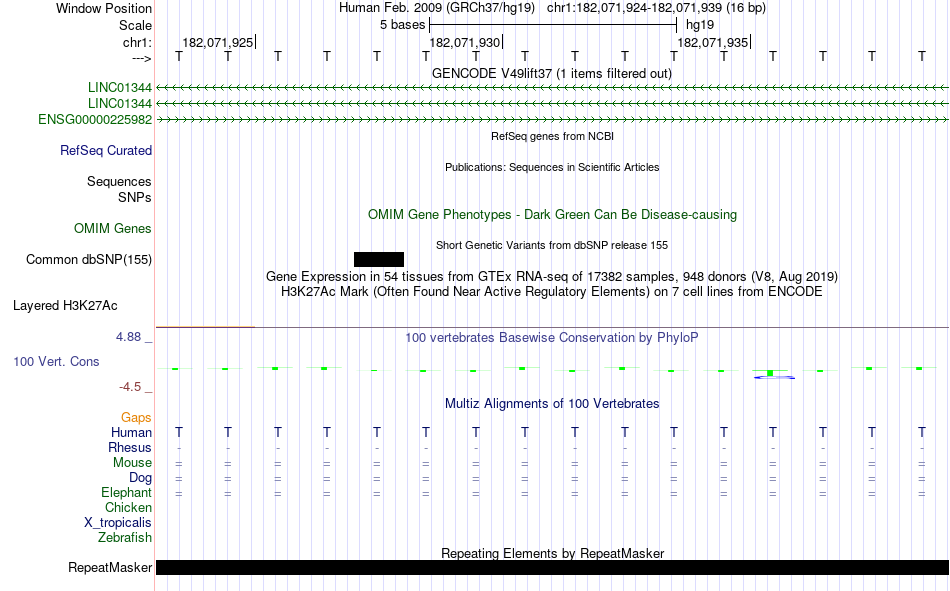This screenshot has height=591, width=950.
Task: Click the black RepeatMasker element bar
Action: pos(552,567)
